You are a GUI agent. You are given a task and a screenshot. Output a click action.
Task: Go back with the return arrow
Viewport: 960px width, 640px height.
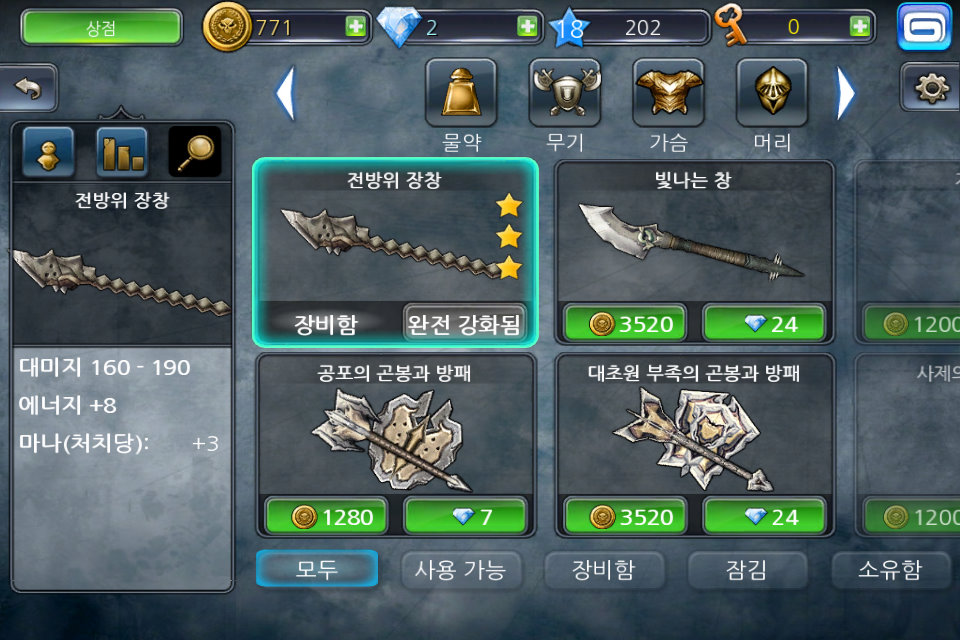coord(28,88)
